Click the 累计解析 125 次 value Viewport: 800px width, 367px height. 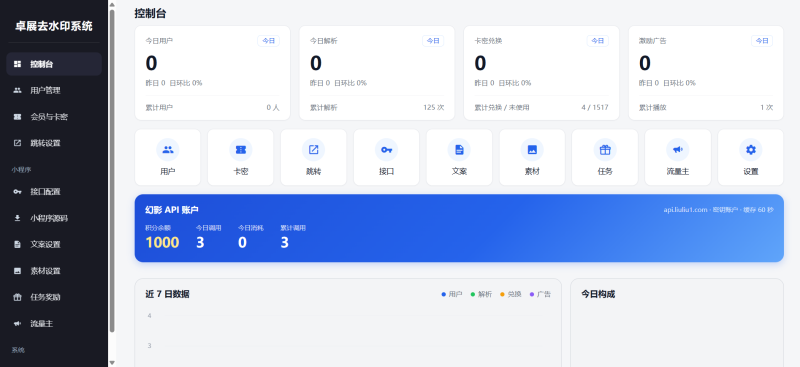click(x=433, y=108)
